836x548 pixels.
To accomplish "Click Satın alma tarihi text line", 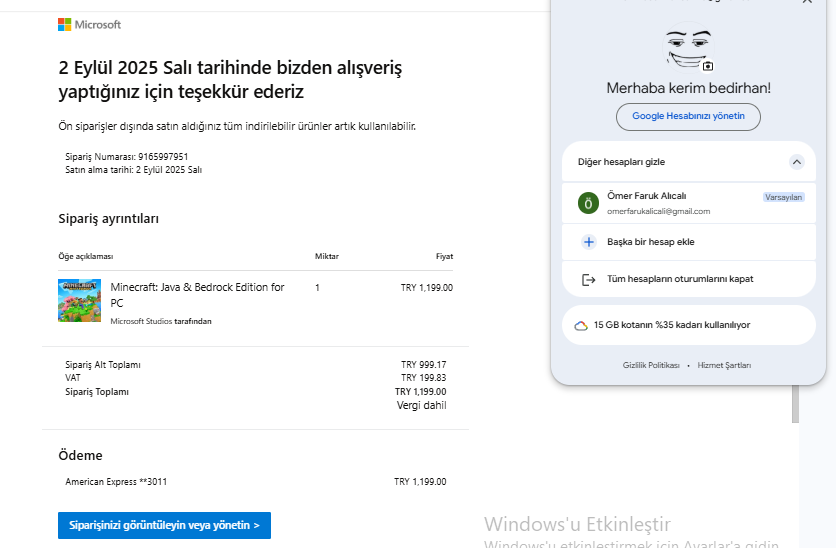I will tap(133, 170).
